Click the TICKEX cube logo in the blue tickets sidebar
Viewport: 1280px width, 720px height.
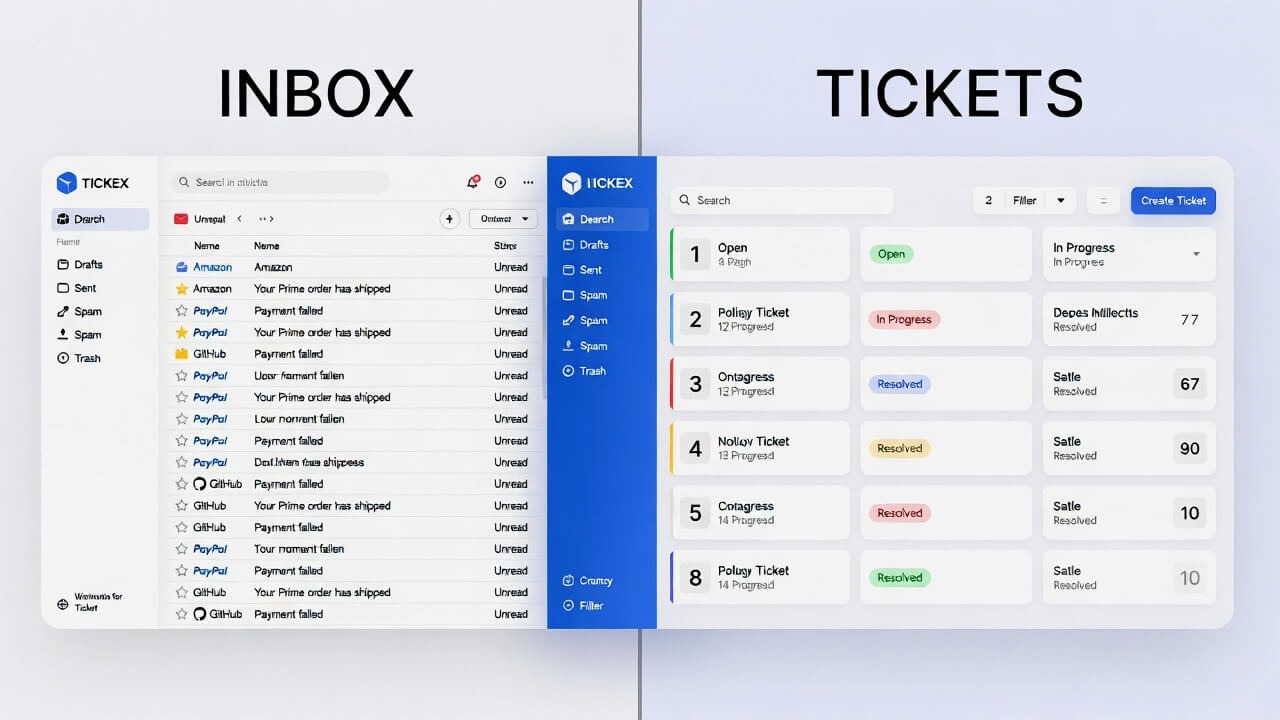(x=572, y=183)
